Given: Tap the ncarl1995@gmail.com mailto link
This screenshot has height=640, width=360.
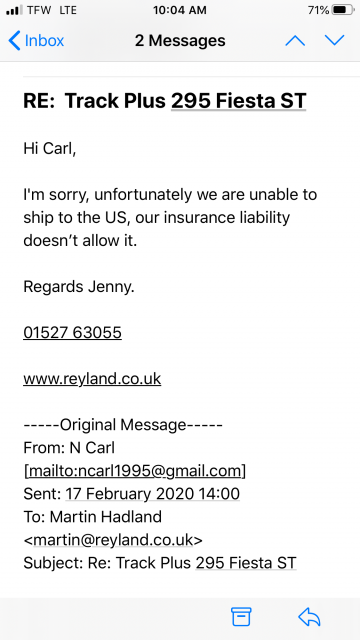Looking at the screenshot, I should click(136, 471).
